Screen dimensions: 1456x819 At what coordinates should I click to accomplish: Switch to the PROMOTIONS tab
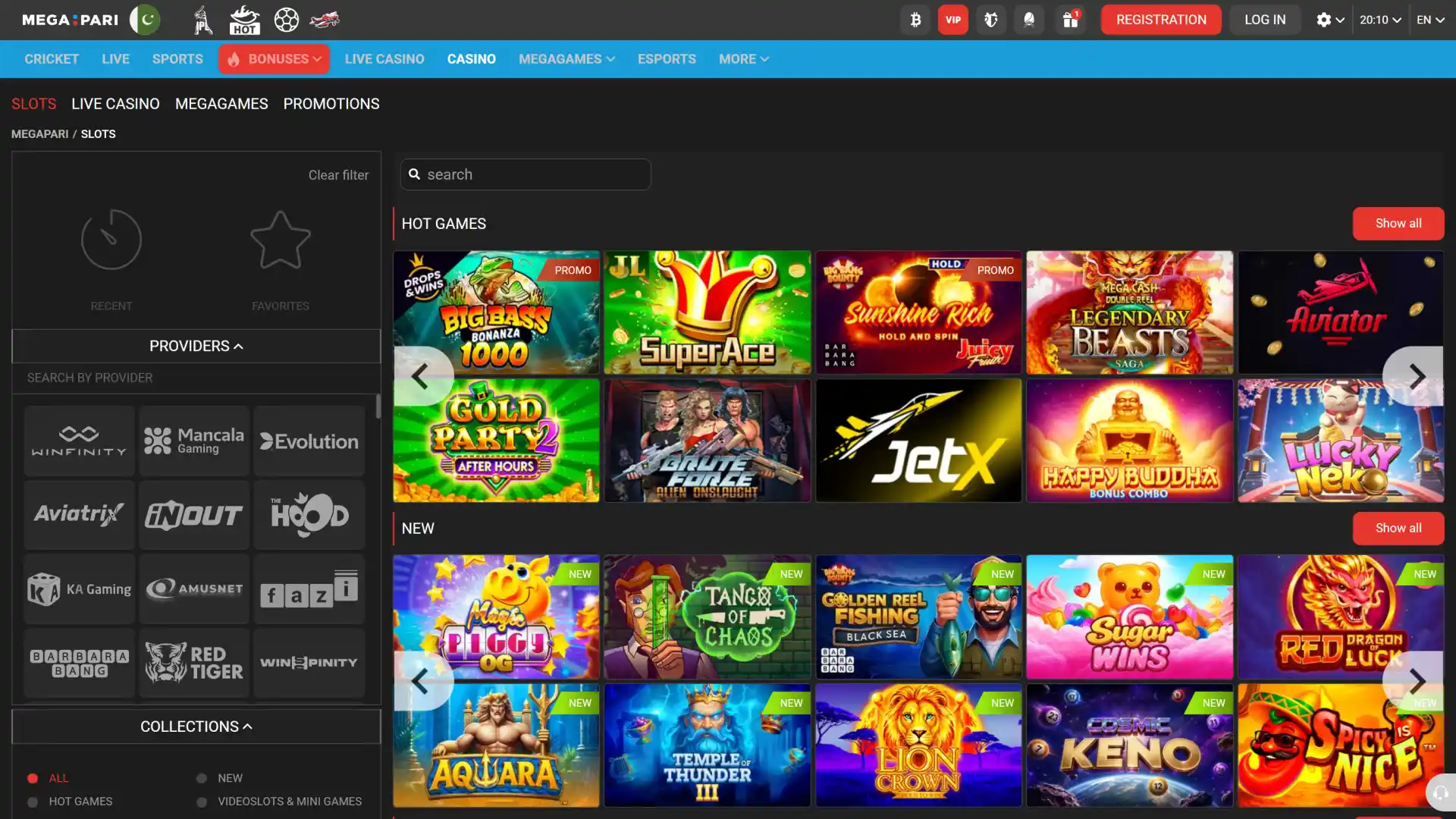point(331,104)
